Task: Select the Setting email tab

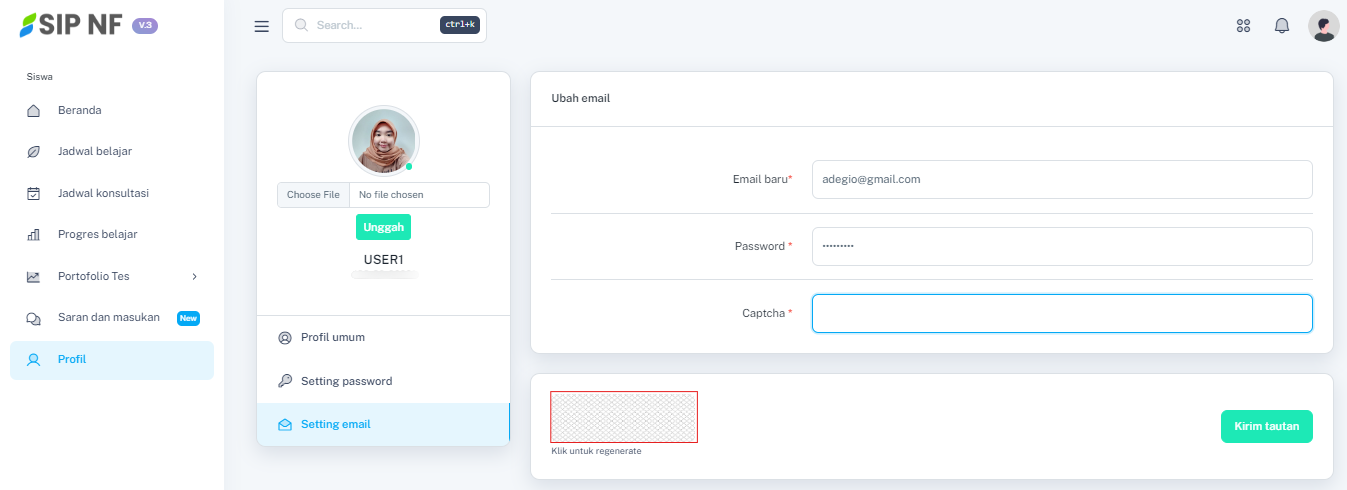Action: [x=335, y=424]
